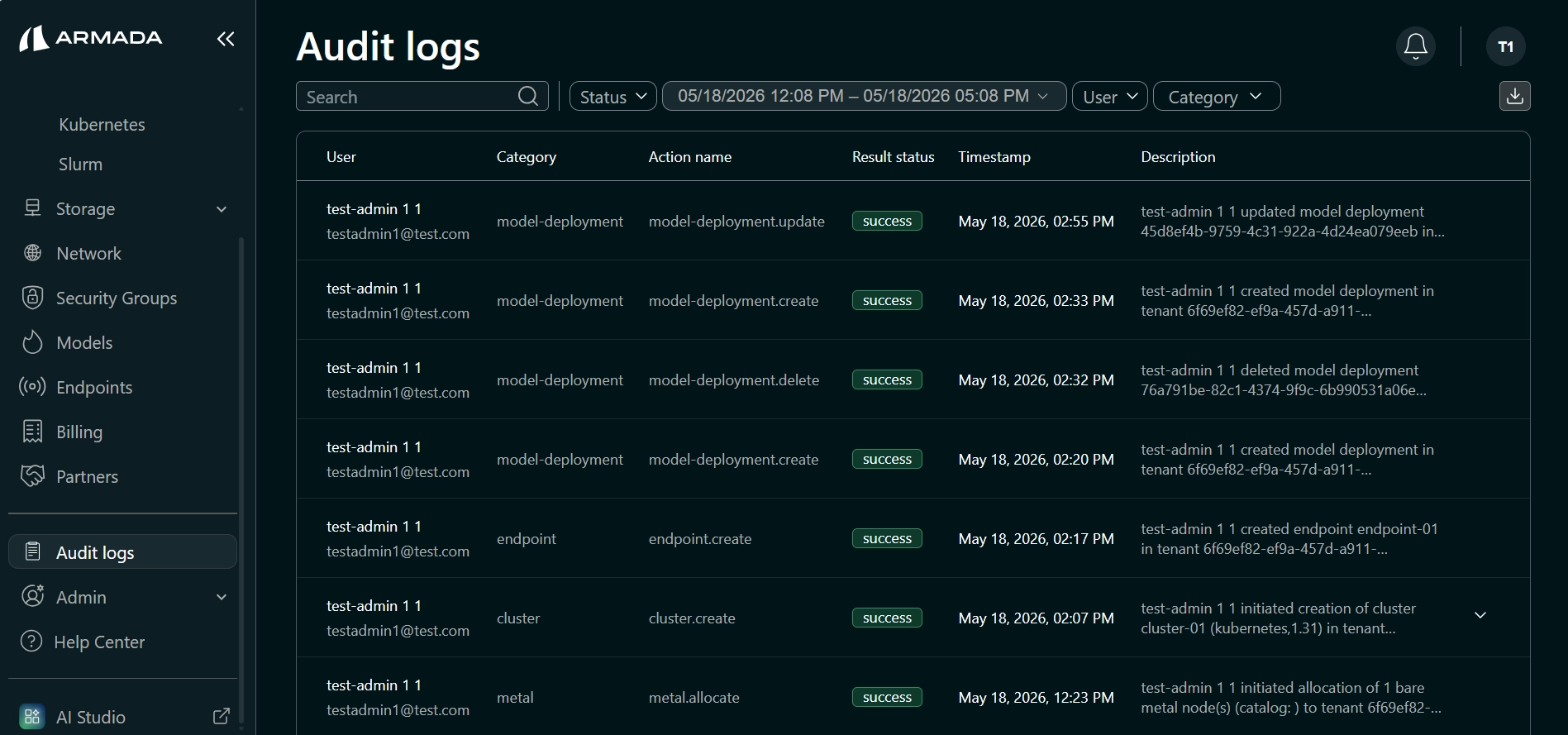The height and width of the screenshot is (735, 1568).
Task: Click the Armada logo
Action: click(91, 38)
